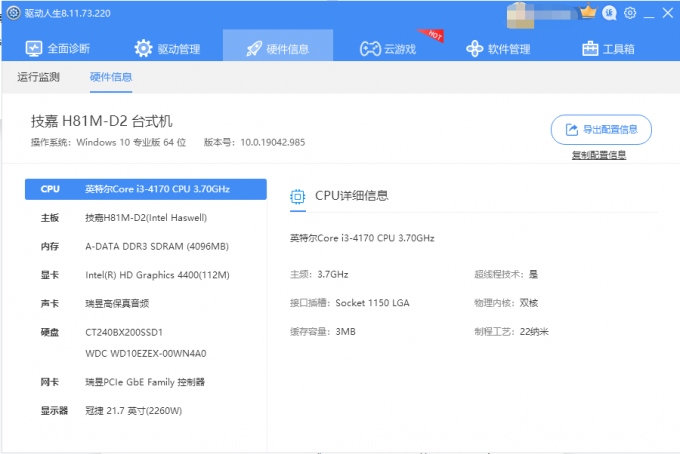Click the feedback speech bubble icon
Image resolution: width=680 pixels, height=454 pixels.
[x=609, y=13]
